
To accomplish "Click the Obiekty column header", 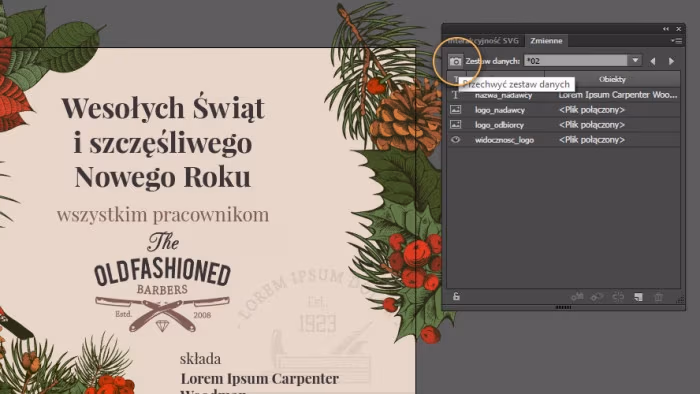I will [x=612, y=79].
